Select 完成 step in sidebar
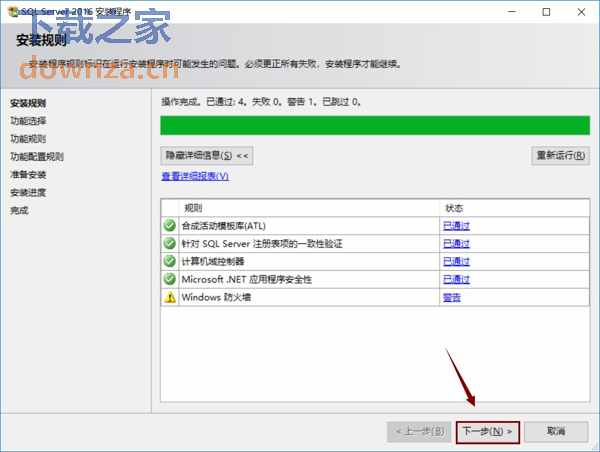This screenshot has height=452, width=600. pos(20,210)
